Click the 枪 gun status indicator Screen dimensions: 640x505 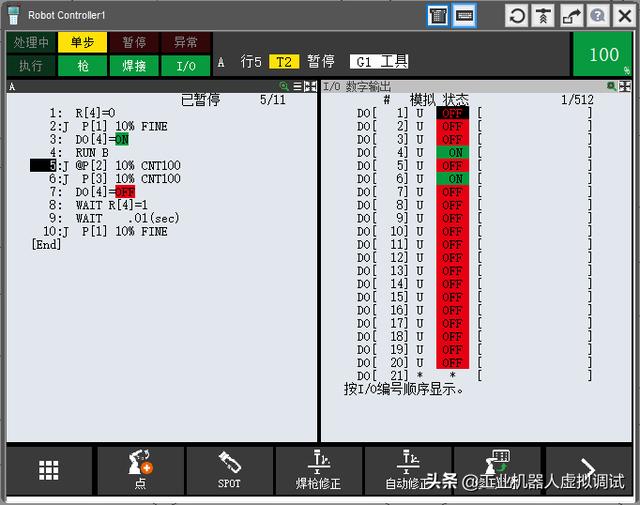click(82, 65)
